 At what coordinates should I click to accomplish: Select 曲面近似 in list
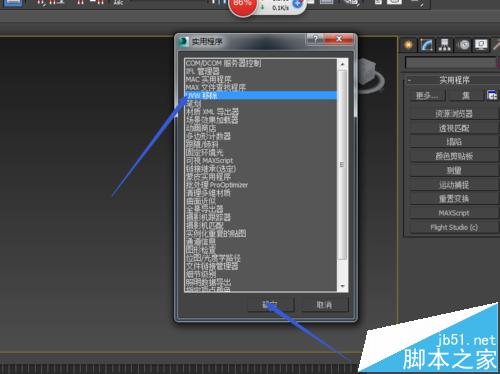pyautogui.click(x=261, y=201)
